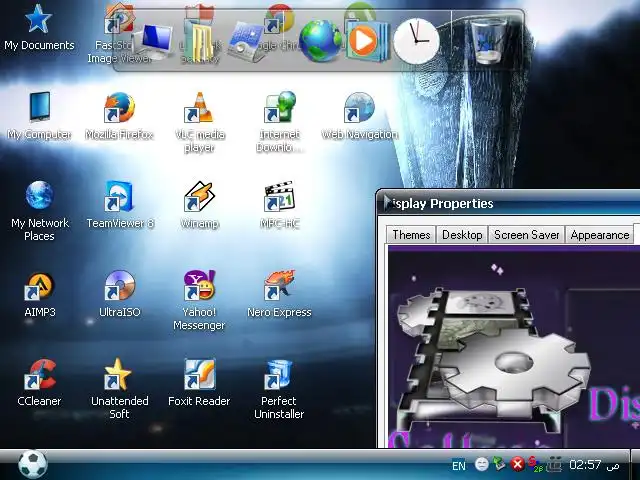Launch Foxit Reader shortcut
The height and width of the screenshot is (480, 640).
(199, 383)
